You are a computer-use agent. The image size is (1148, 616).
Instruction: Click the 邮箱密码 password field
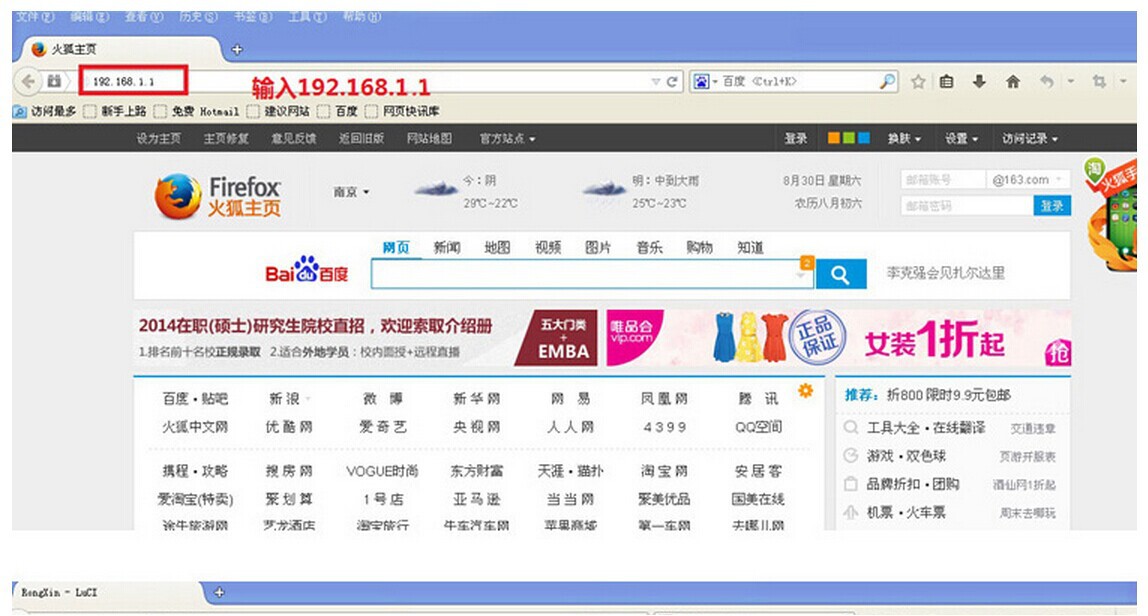pos(966,206)
